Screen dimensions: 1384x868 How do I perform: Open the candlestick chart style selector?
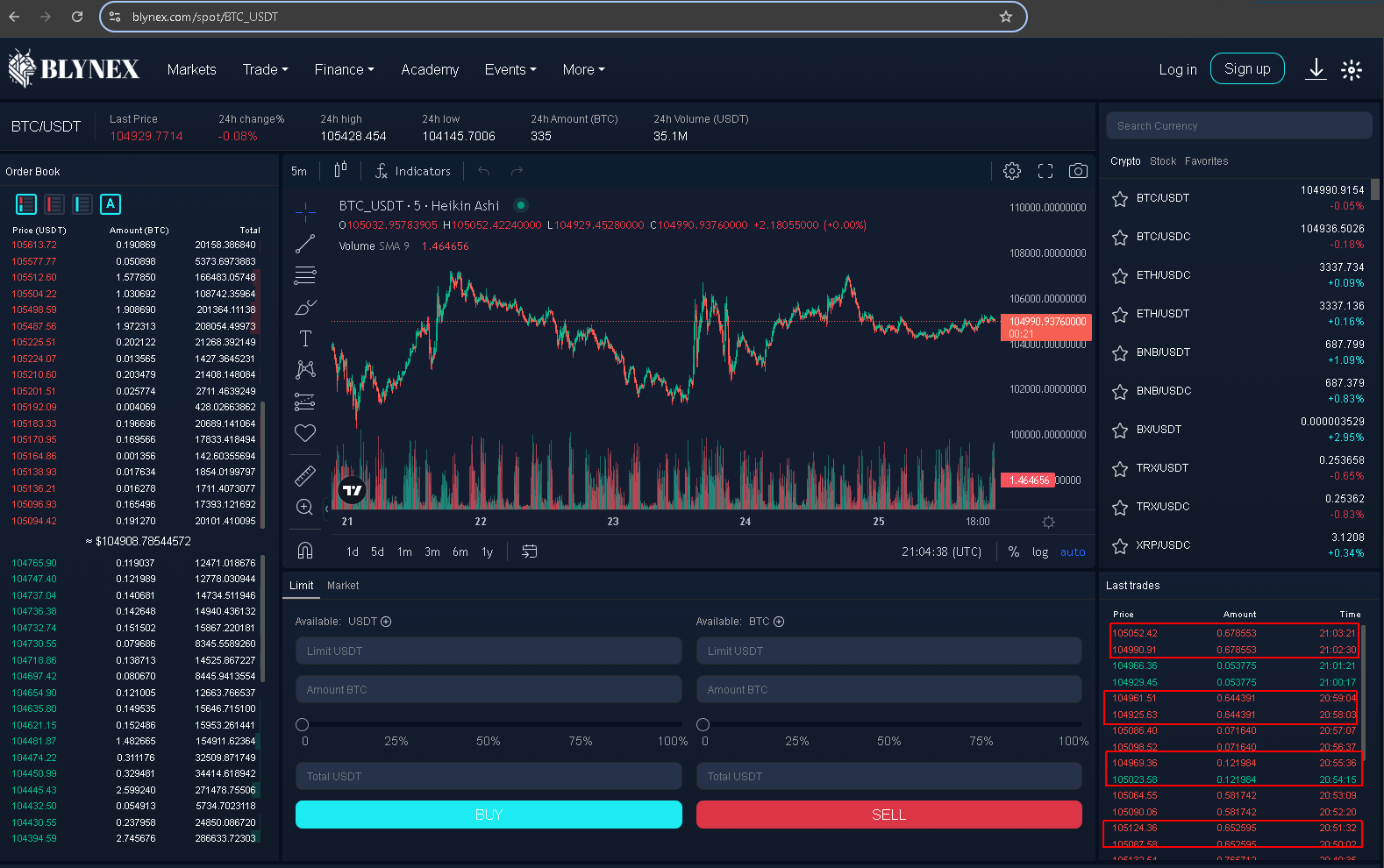(340, 170)
